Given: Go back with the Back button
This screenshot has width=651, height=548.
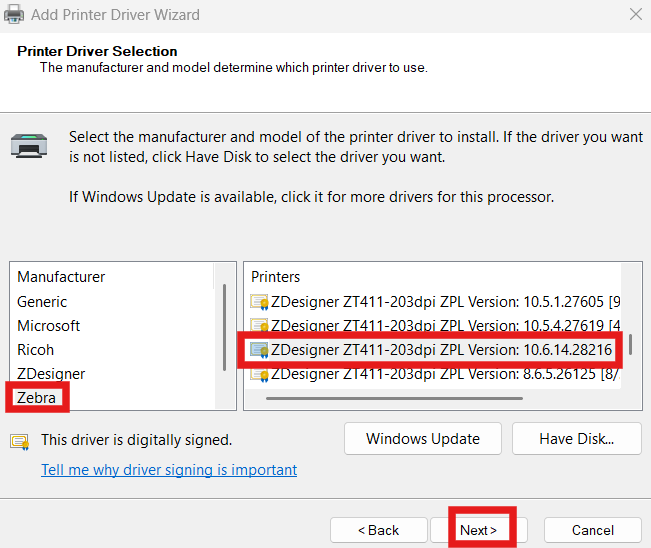Looking at the screenshot, I should click(379, 530).
